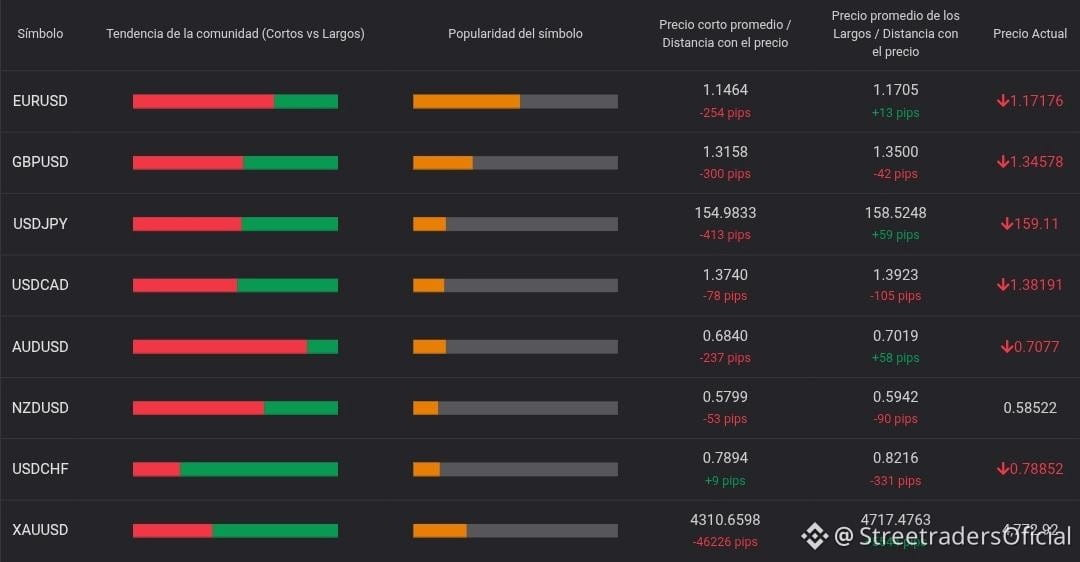Image resolution: width=1080 pixels, height=562 pixels.
Task: Sort by the Símbolo column header
Action: point(40,33)
